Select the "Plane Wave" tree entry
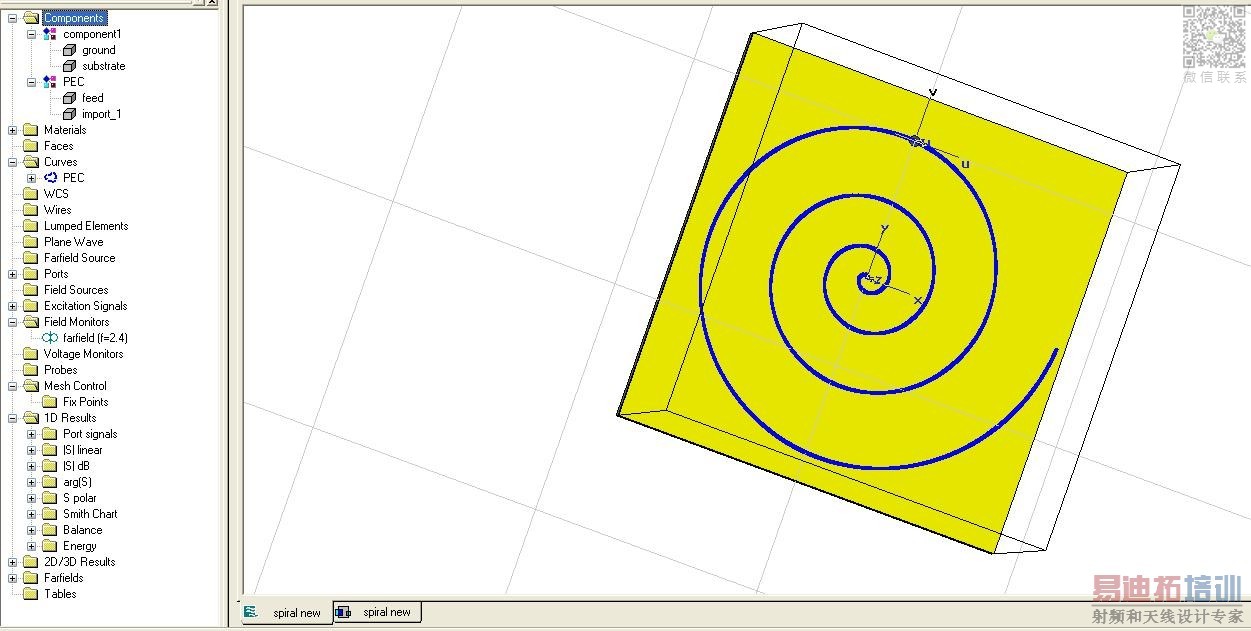The image size is (1251, 631). coord(74,242)
